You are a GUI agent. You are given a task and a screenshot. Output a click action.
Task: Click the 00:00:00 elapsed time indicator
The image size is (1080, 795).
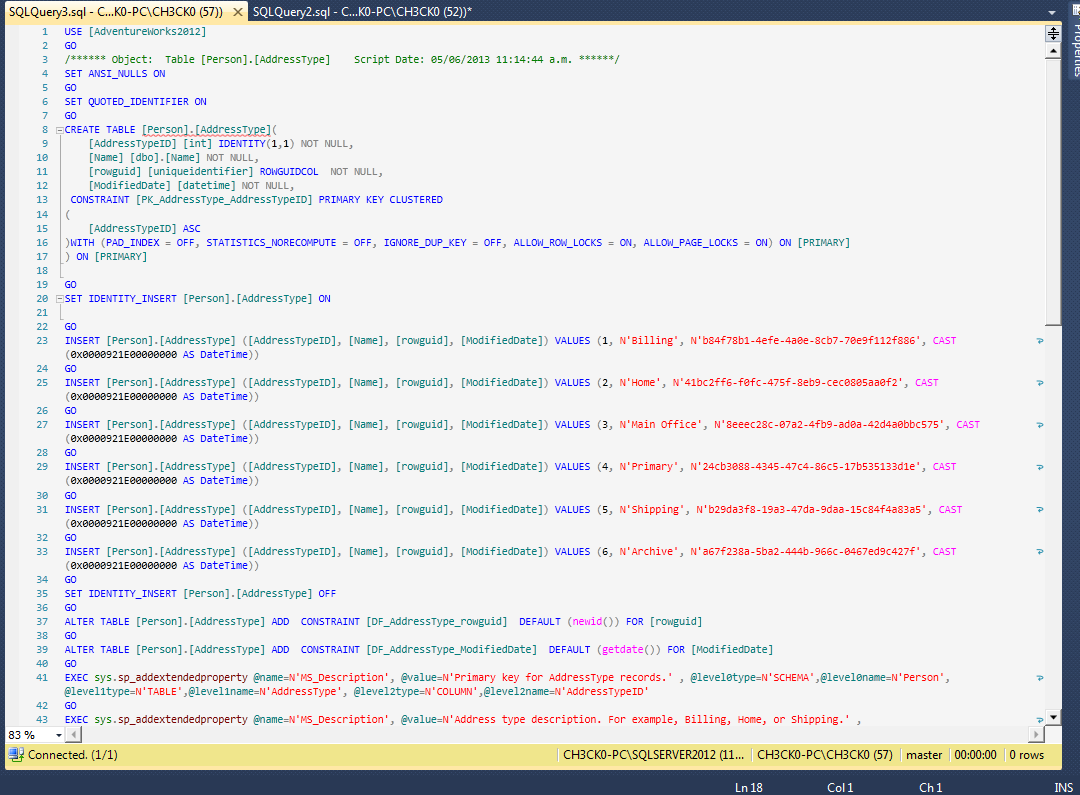pos(975,755)
